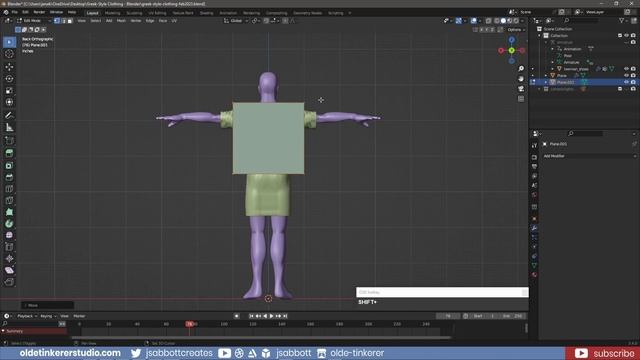Select the Extrude Region tool
640x360 pixels.
[x=9, y=153]
